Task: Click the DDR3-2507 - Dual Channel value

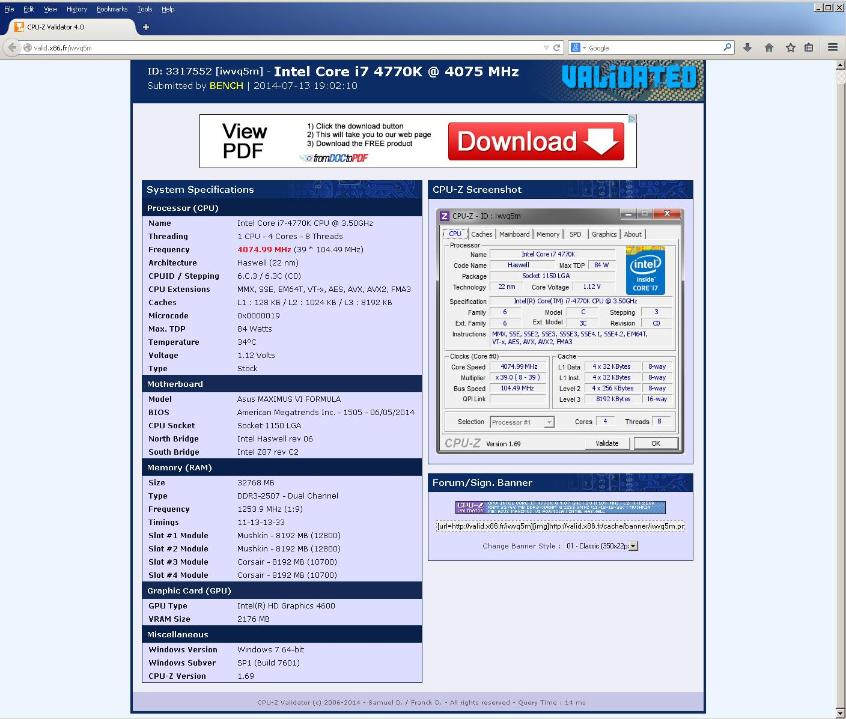Action: (288, 496)
